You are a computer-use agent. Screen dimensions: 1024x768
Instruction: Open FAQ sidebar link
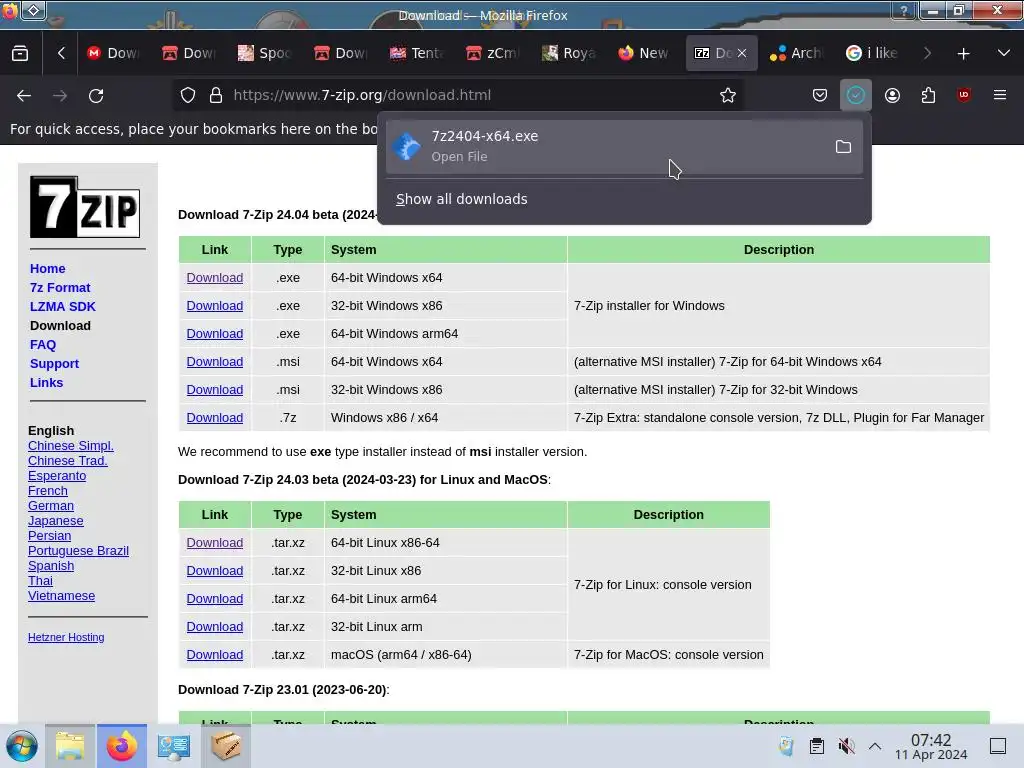pyautogui.click(x=43, y=344)
